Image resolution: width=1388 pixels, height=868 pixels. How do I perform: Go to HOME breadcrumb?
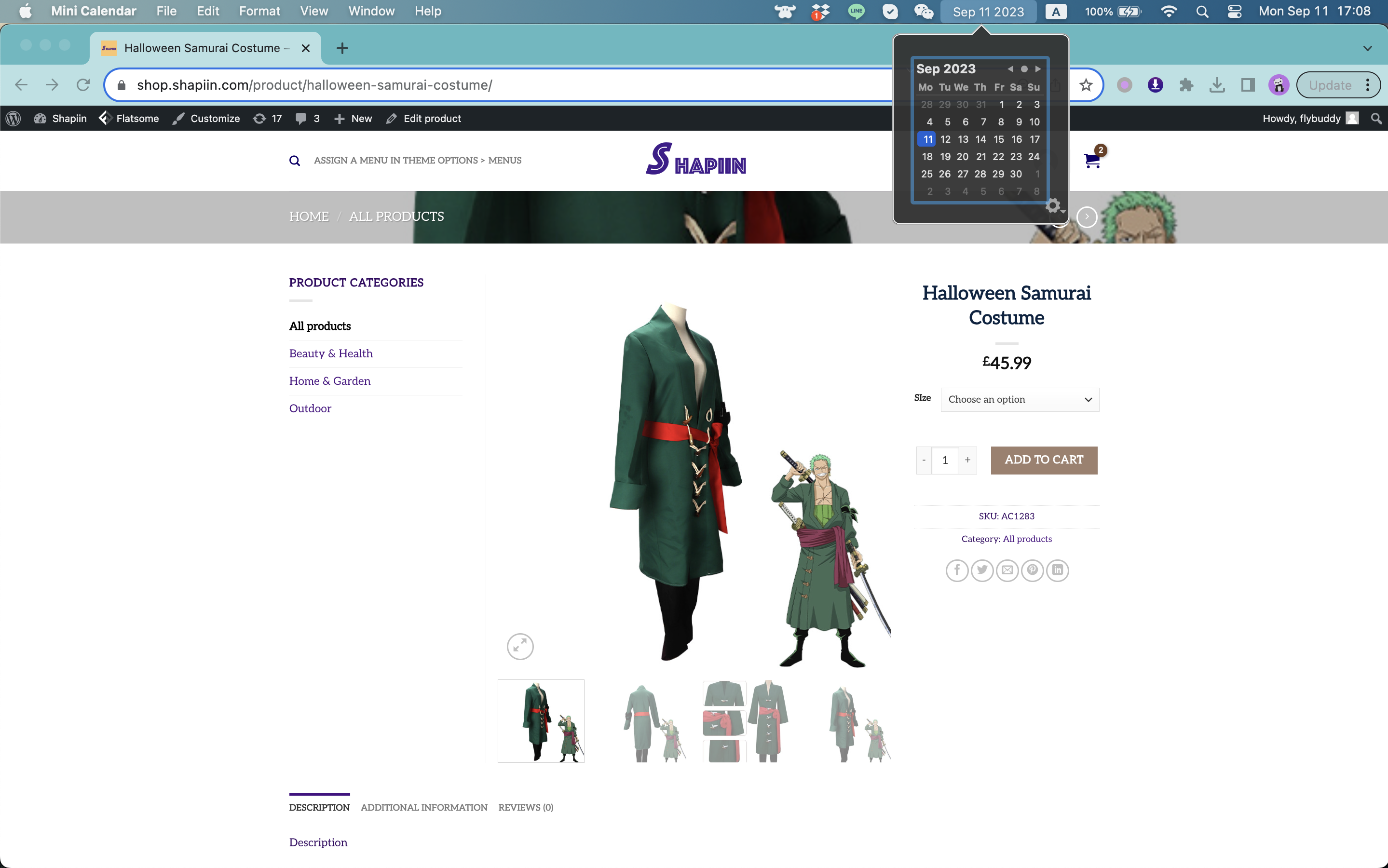point(309,217)
